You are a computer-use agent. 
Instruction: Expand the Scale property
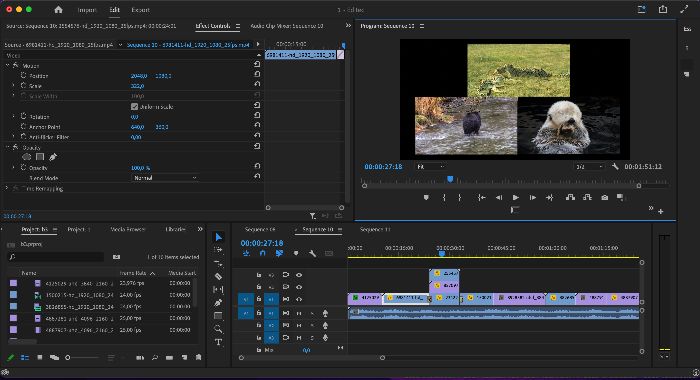coord(13,85)
